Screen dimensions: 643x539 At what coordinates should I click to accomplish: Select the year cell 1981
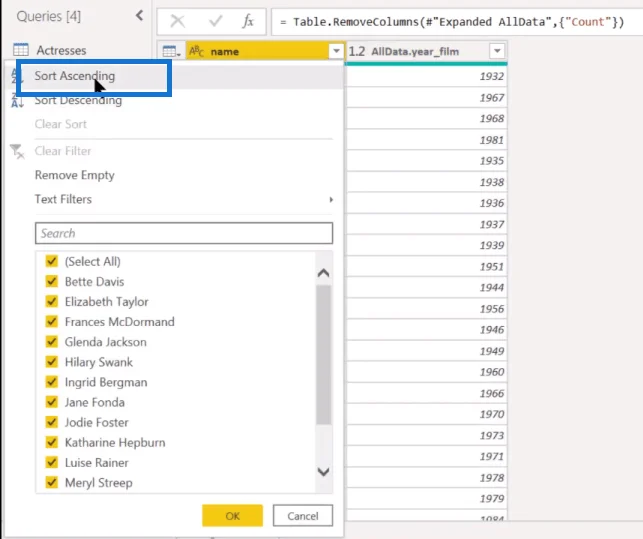(x=426, y=140)
